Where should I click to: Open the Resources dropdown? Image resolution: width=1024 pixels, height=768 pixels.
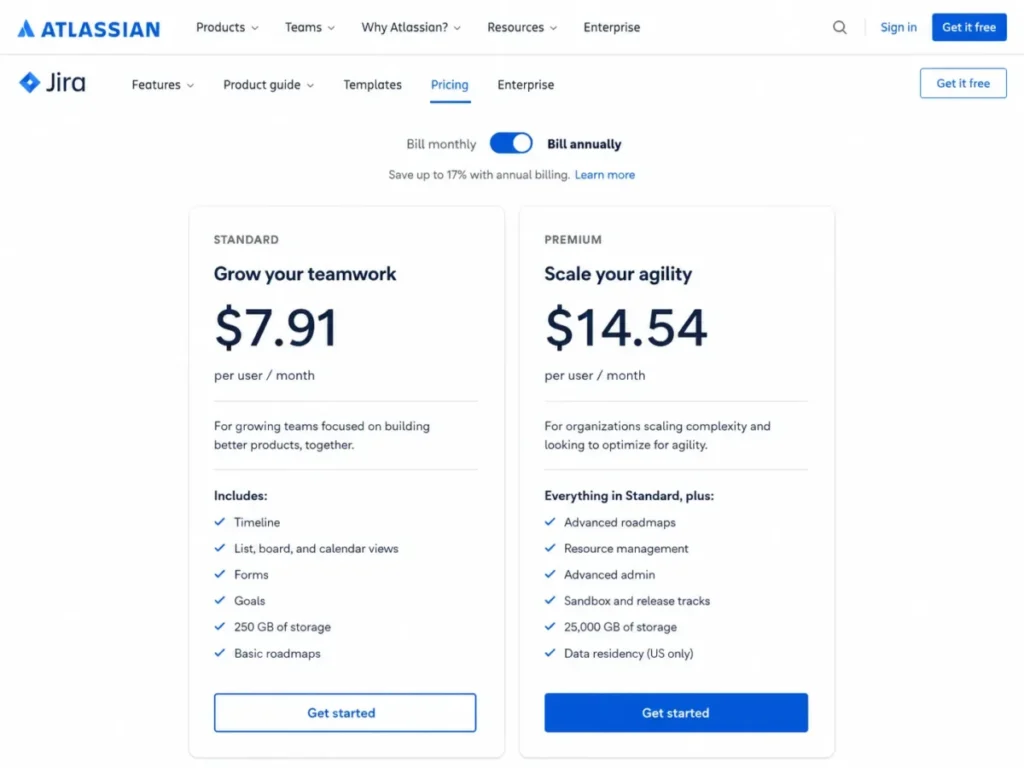[522, 27]
